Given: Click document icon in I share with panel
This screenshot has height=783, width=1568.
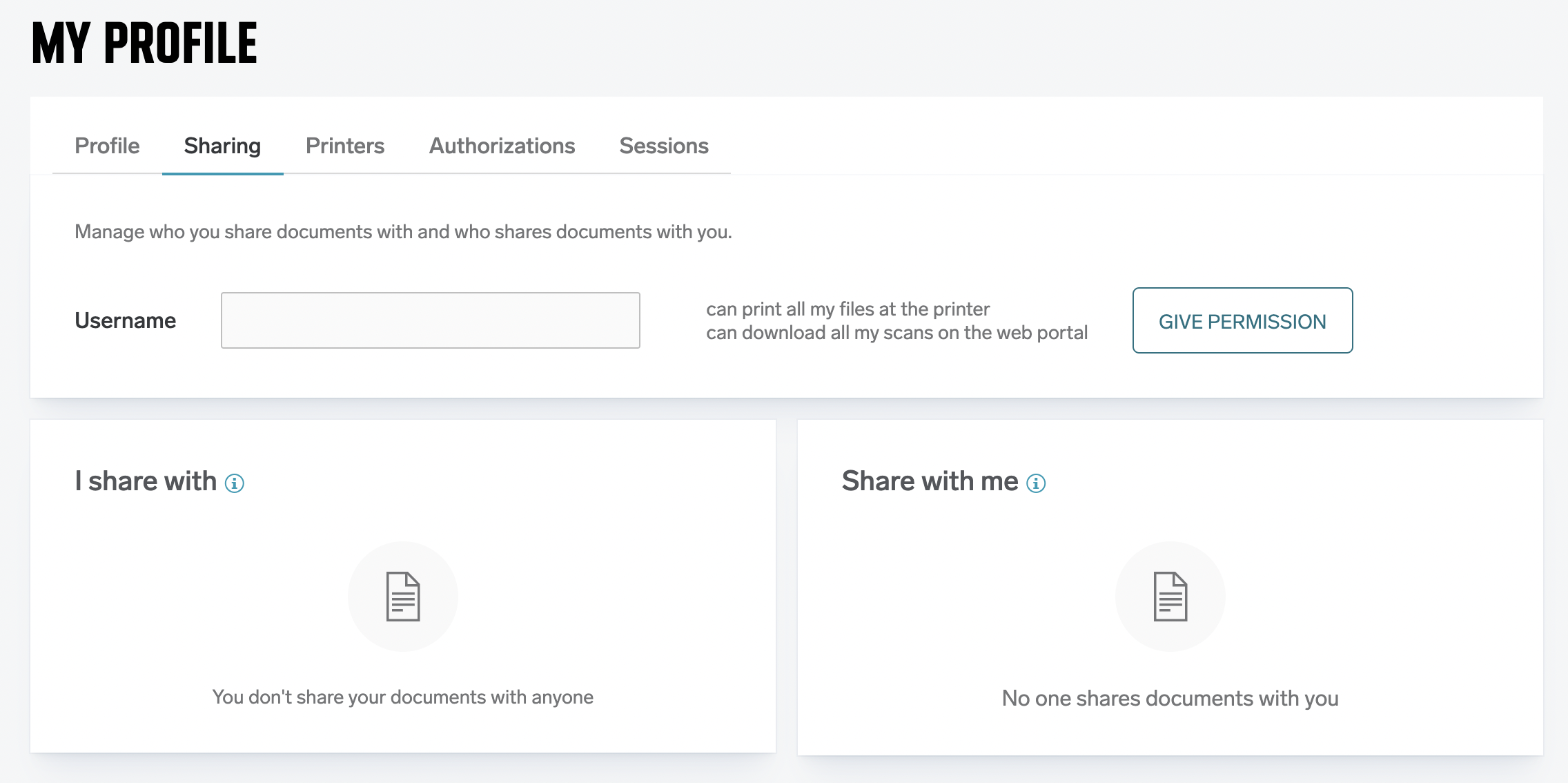Looking at the screenshot, I should point(403,597).
